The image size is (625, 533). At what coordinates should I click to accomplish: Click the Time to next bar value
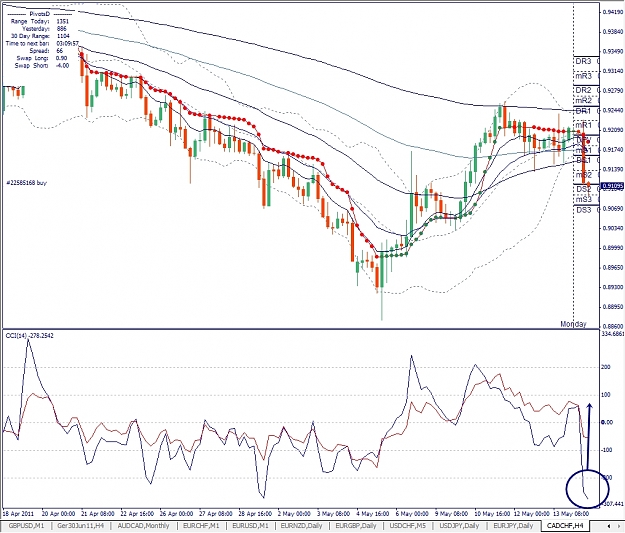(67, 43)
